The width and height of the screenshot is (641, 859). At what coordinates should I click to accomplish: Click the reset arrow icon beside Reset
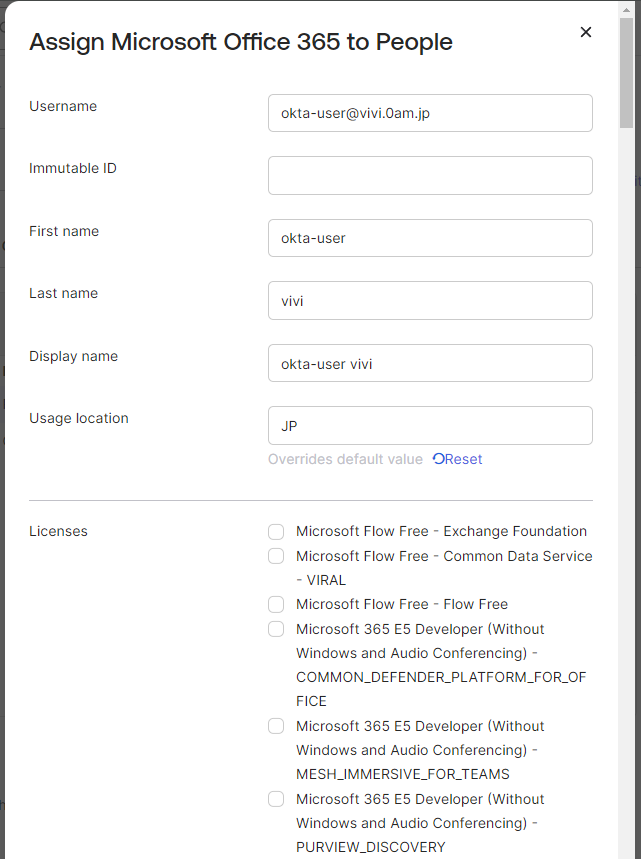(x=438, y=459)
